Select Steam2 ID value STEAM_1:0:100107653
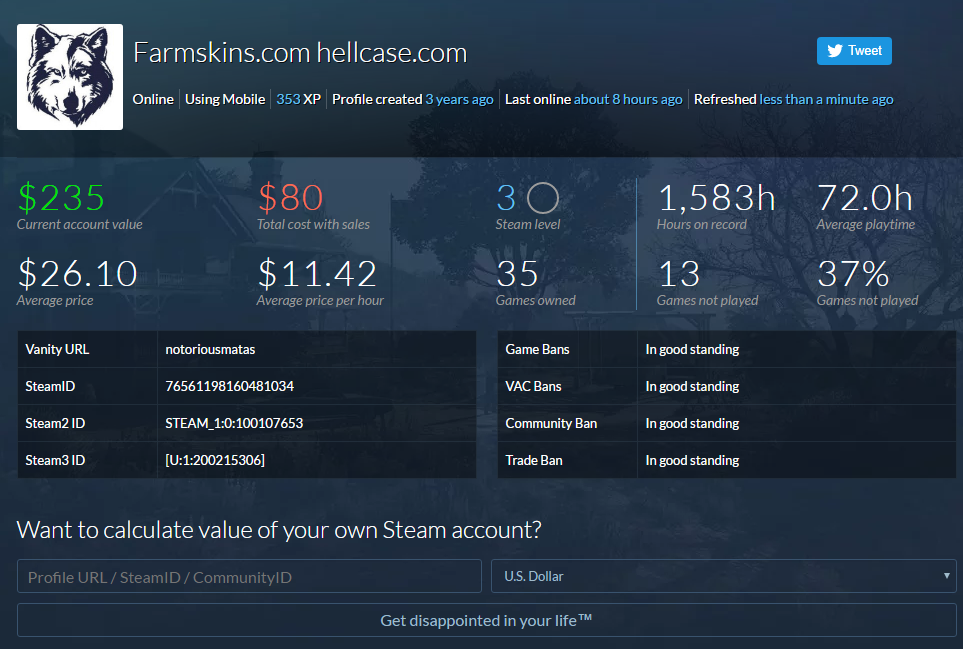The width and height of the screenshot is (963, 649). [234, 423]
